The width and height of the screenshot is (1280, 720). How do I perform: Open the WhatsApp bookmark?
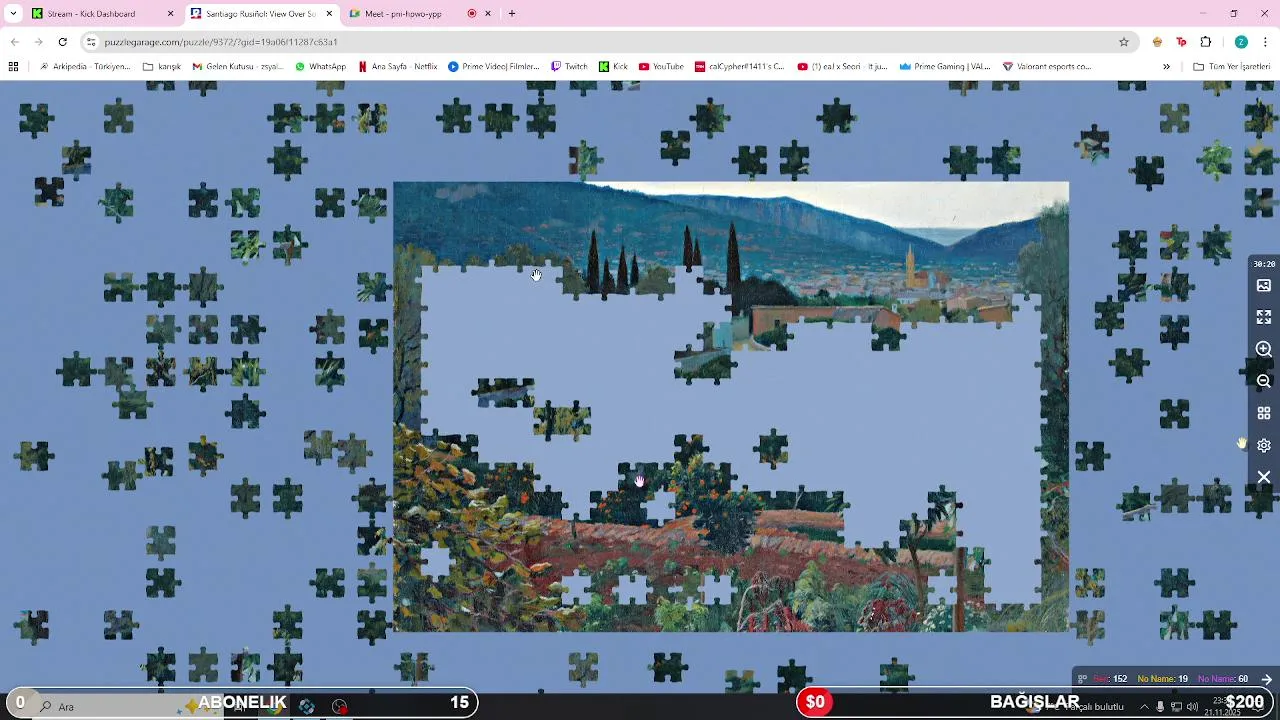coord(320,66)
